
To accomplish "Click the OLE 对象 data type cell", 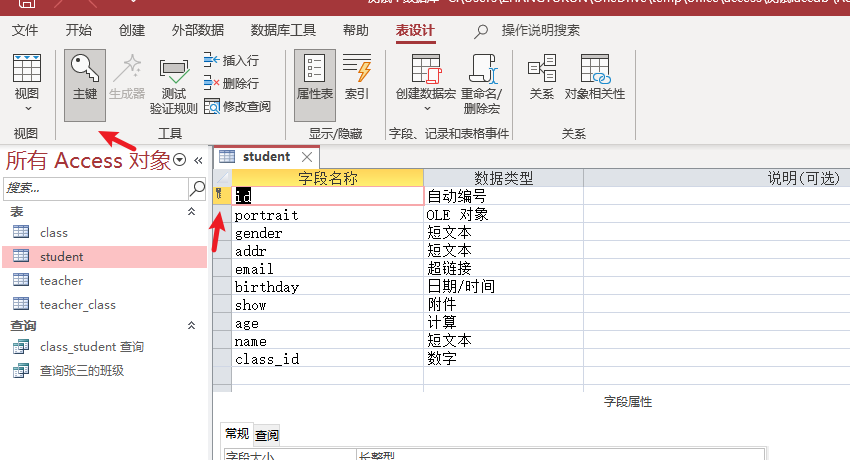I will coord(503,215).
